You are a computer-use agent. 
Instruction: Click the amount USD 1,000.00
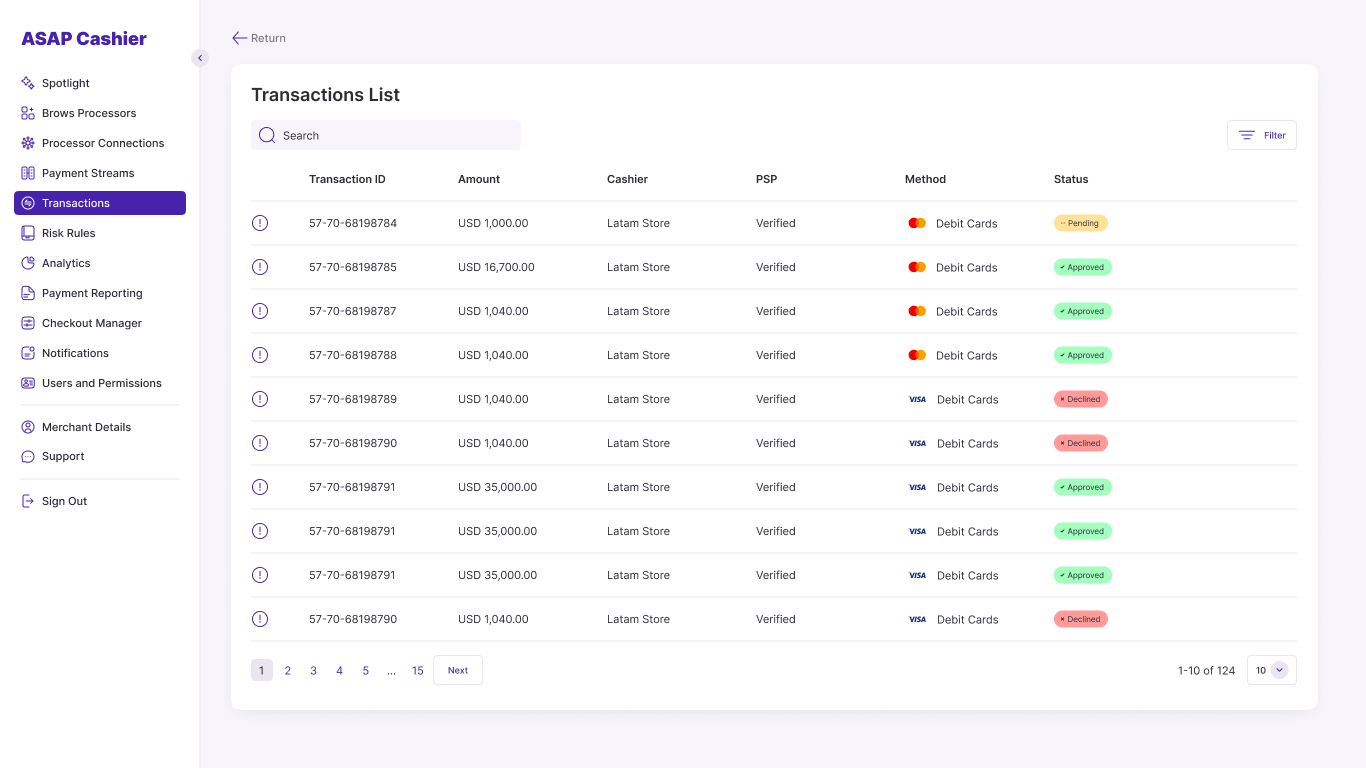pos(493,223)
